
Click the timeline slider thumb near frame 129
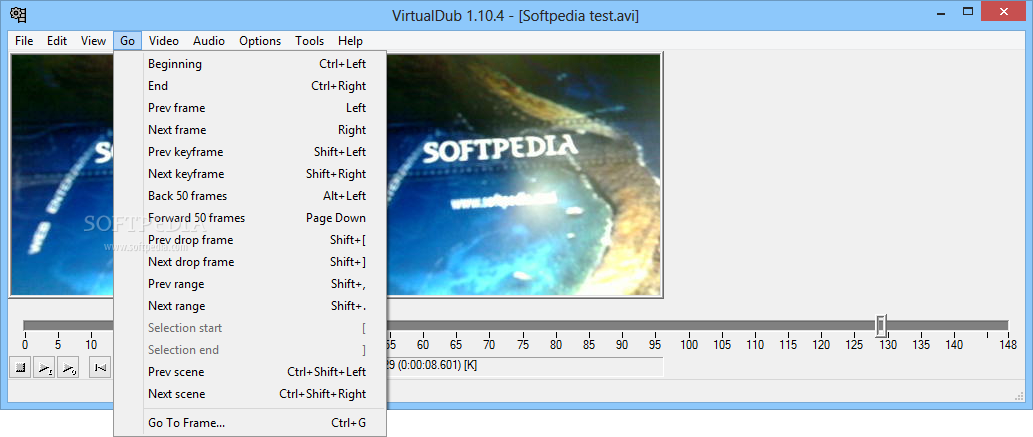[881, 325]
